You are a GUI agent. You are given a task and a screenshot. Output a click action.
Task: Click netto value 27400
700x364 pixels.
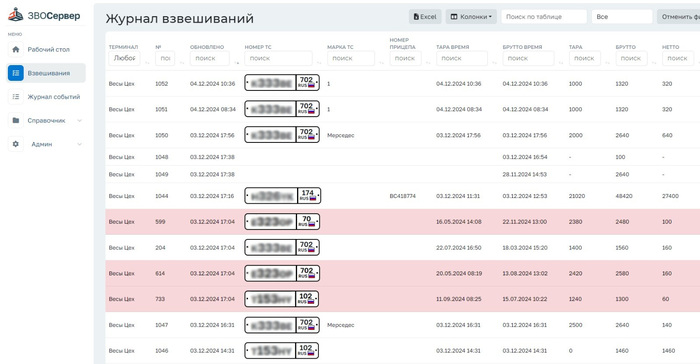[670, 196]
